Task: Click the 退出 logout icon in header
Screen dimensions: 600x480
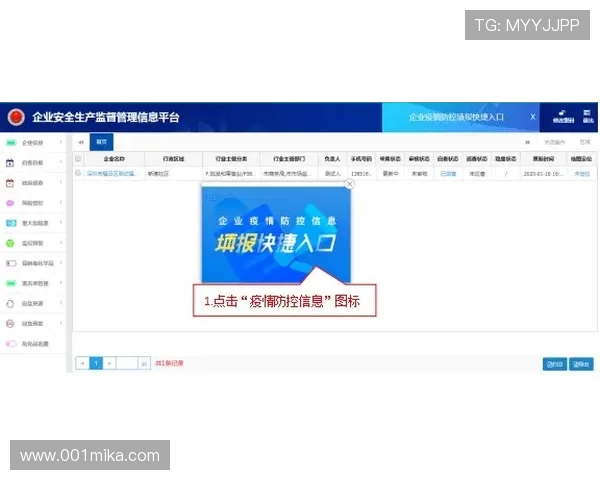Action: click(x=587, y=113)
